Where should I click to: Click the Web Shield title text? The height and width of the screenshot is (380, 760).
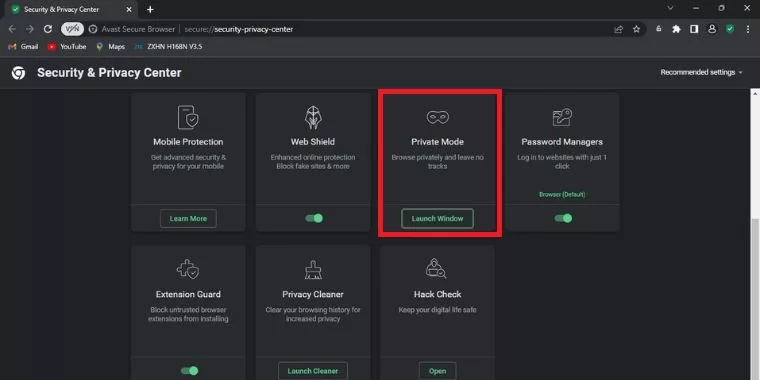(313, 142)
